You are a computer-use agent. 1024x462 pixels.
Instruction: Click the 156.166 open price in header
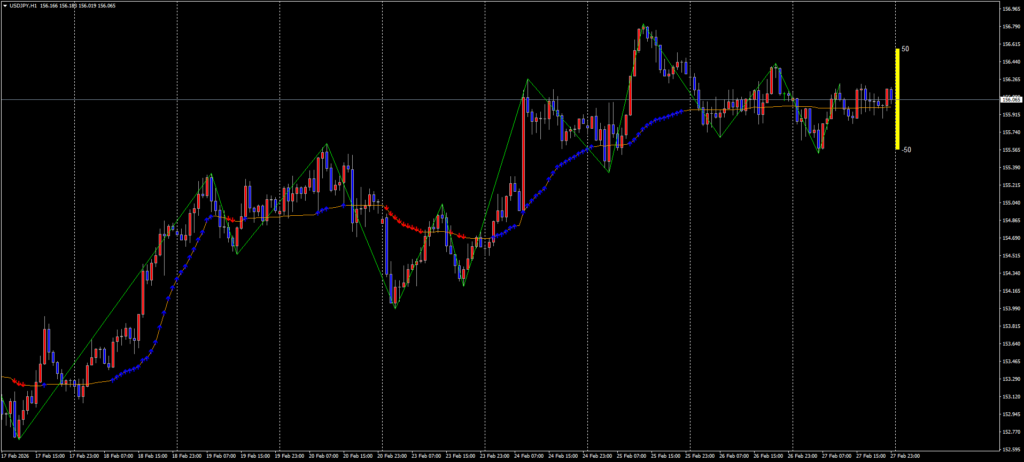50,6
